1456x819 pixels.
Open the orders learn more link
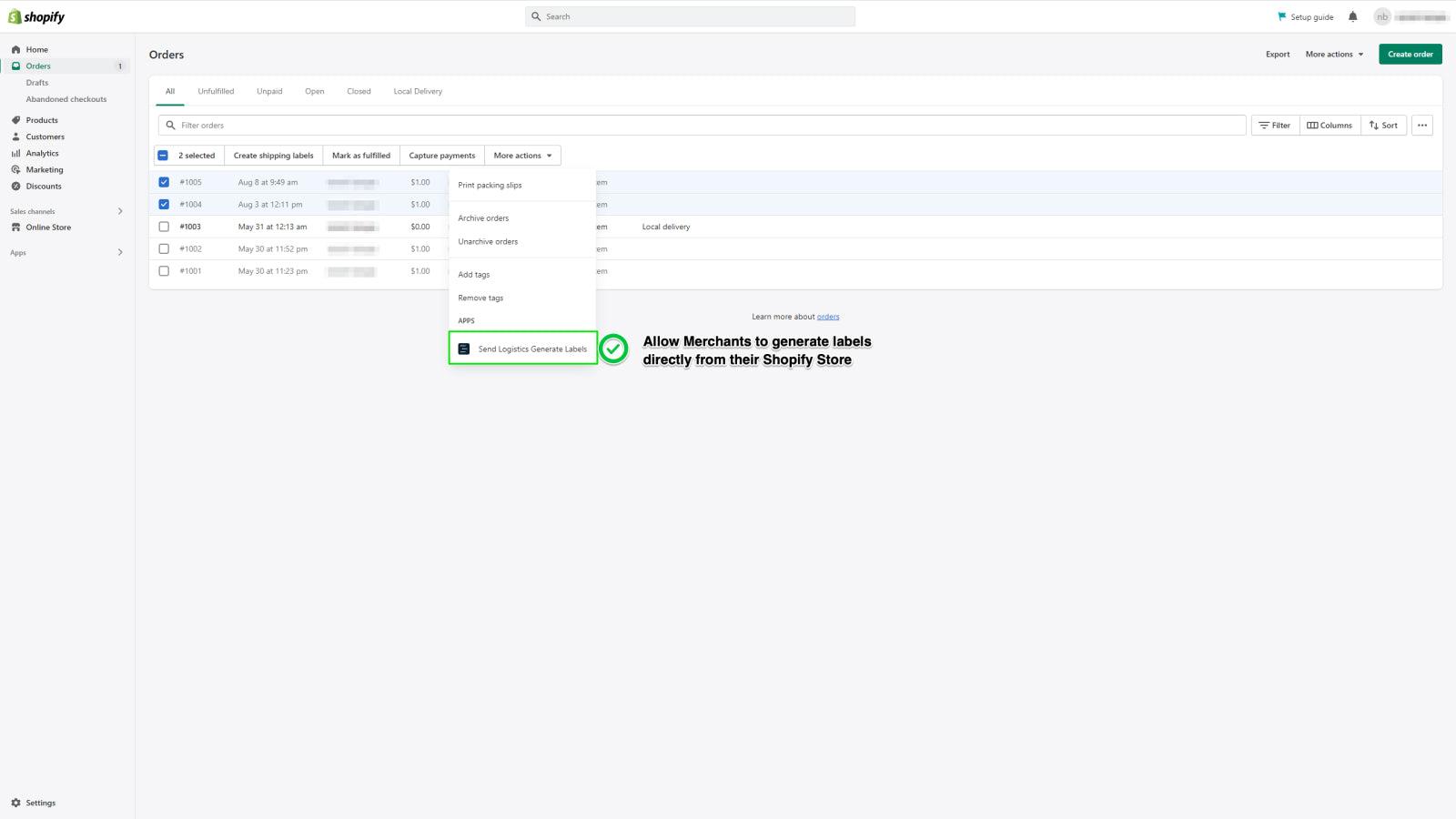pos(828,316)
